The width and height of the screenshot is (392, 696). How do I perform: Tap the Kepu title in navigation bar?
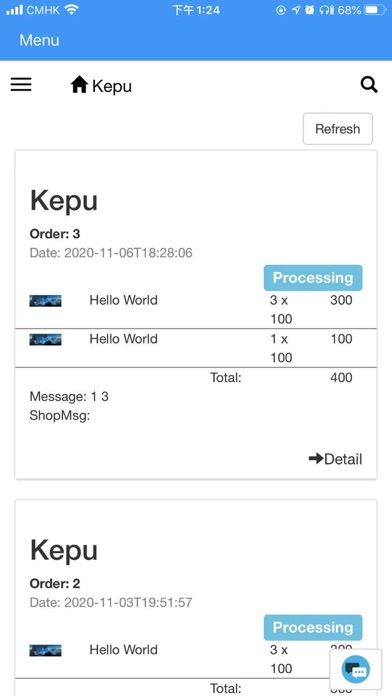click(x=112, y=86)
